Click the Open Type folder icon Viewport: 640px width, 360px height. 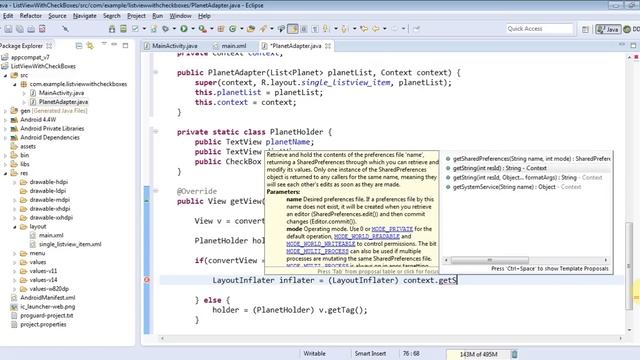click(251, 29)
